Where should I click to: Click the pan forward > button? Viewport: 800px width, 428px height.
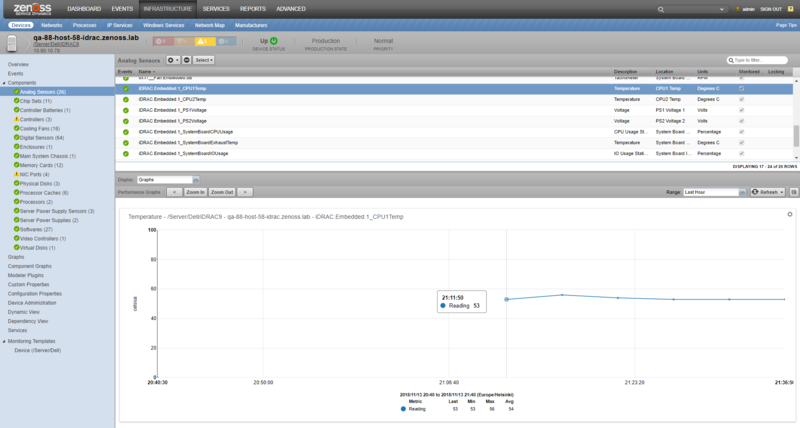point(245,192)
